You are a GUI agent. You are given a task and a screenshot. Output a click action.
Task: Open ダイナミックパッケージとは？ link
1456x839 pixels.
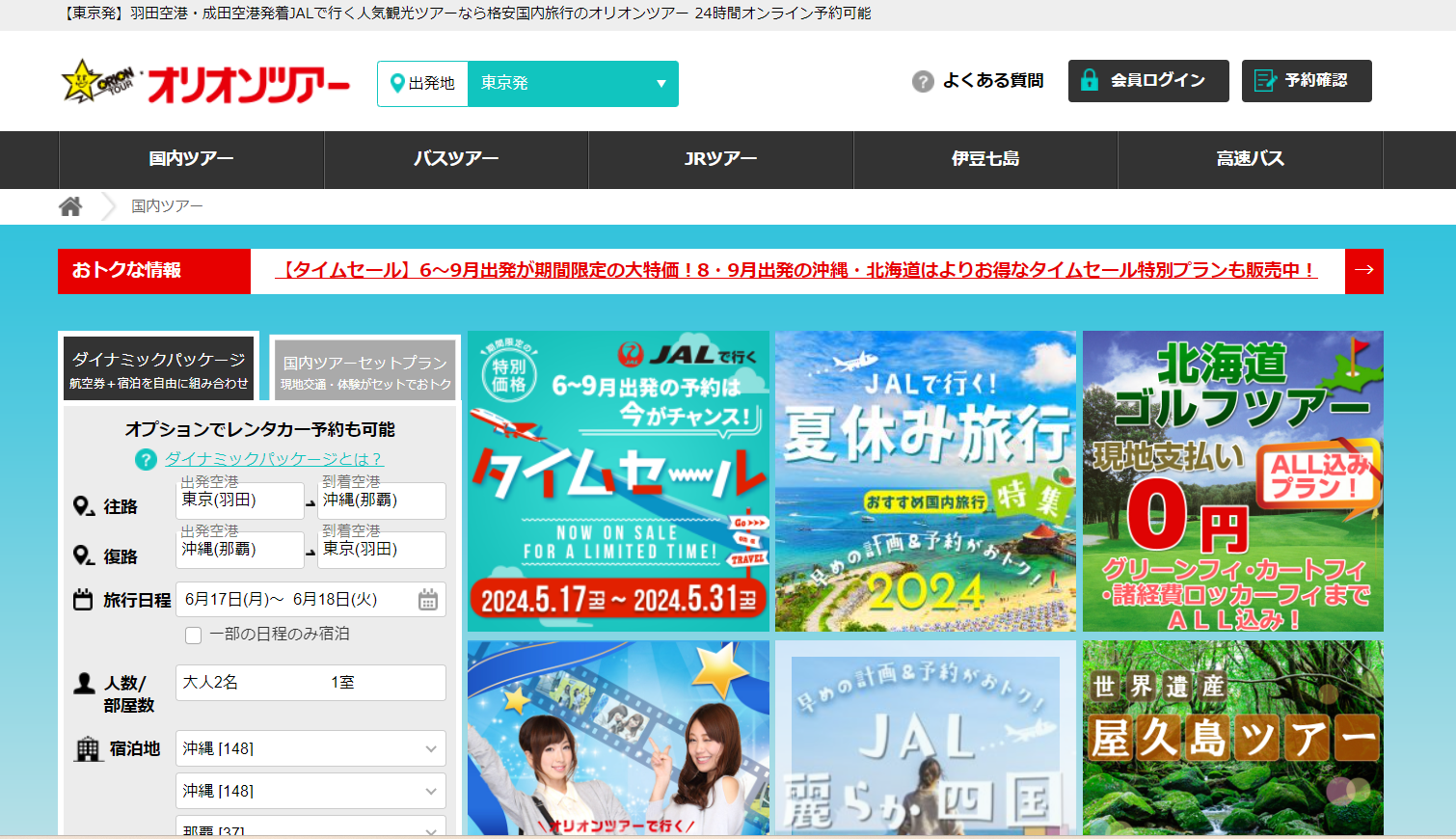coord(274,460)
